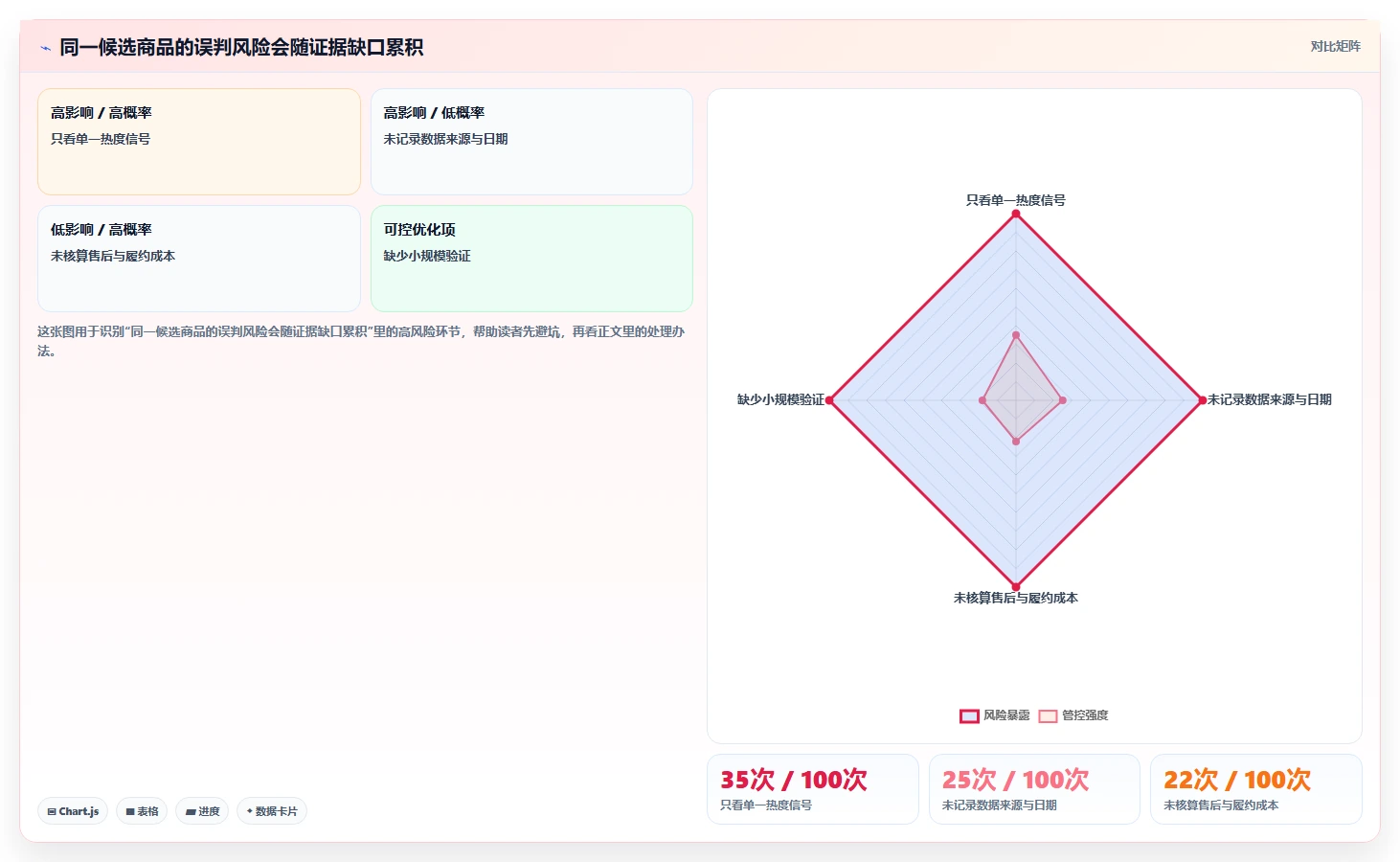Click the radar axis label 未核算售后与履约成本
The height and width of the screenshot is (862, 1400).
tap(1016, 598)
